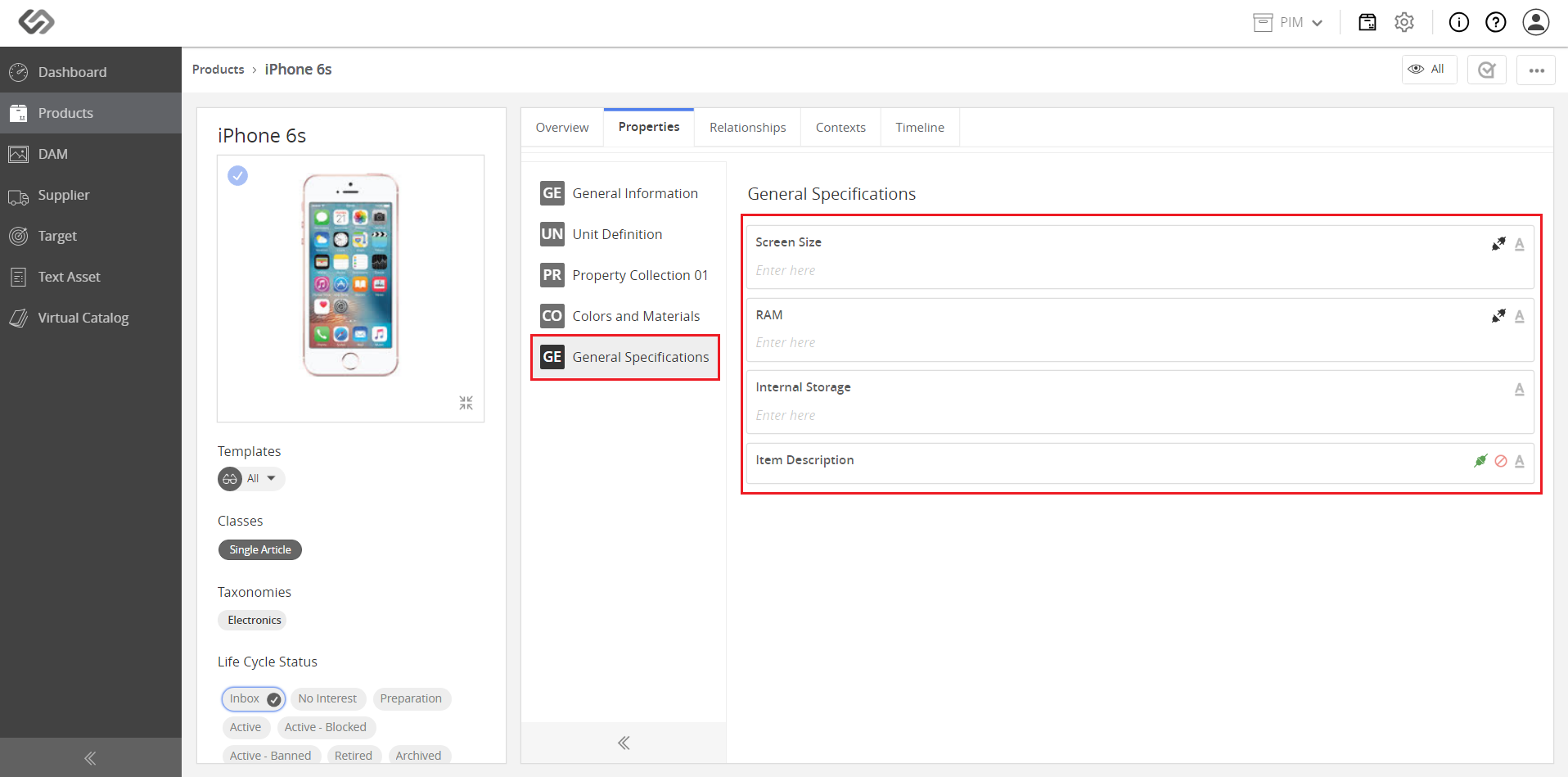Click Item Description underline A icon

point(1520,461)
